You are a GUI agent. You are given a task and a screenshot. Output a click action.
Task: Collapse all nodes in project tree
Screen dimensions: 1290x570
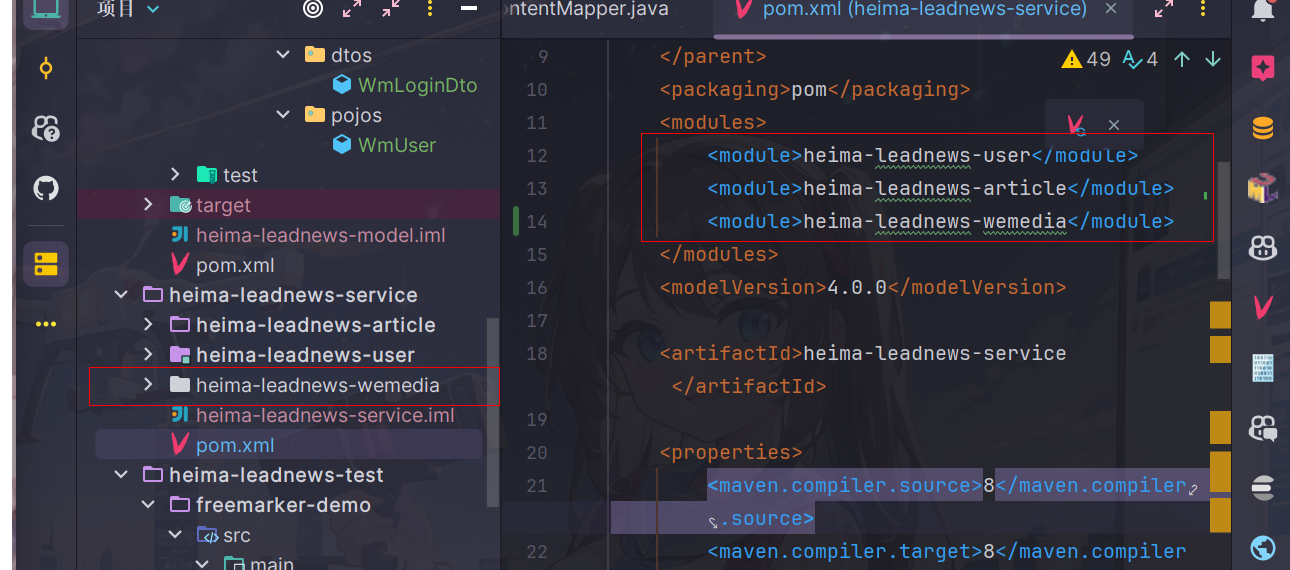pyautogui.click(x=391, y=9)
